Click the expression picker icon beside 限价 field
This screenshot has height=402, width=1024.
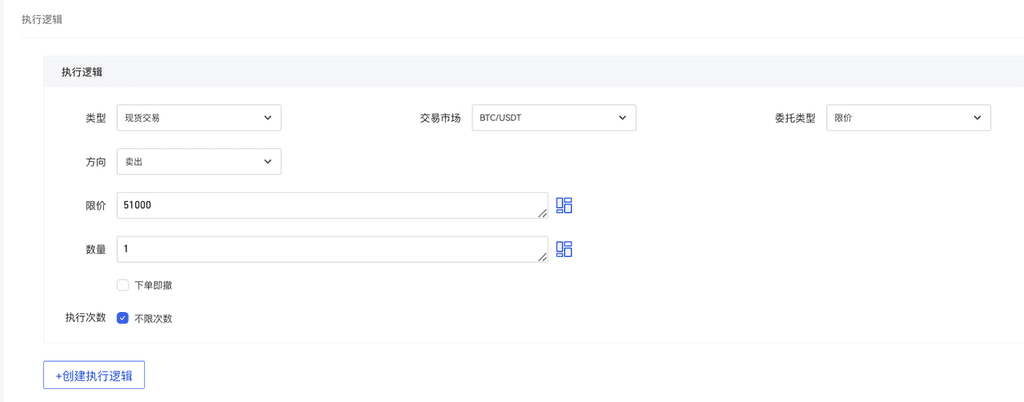(564, 206)
